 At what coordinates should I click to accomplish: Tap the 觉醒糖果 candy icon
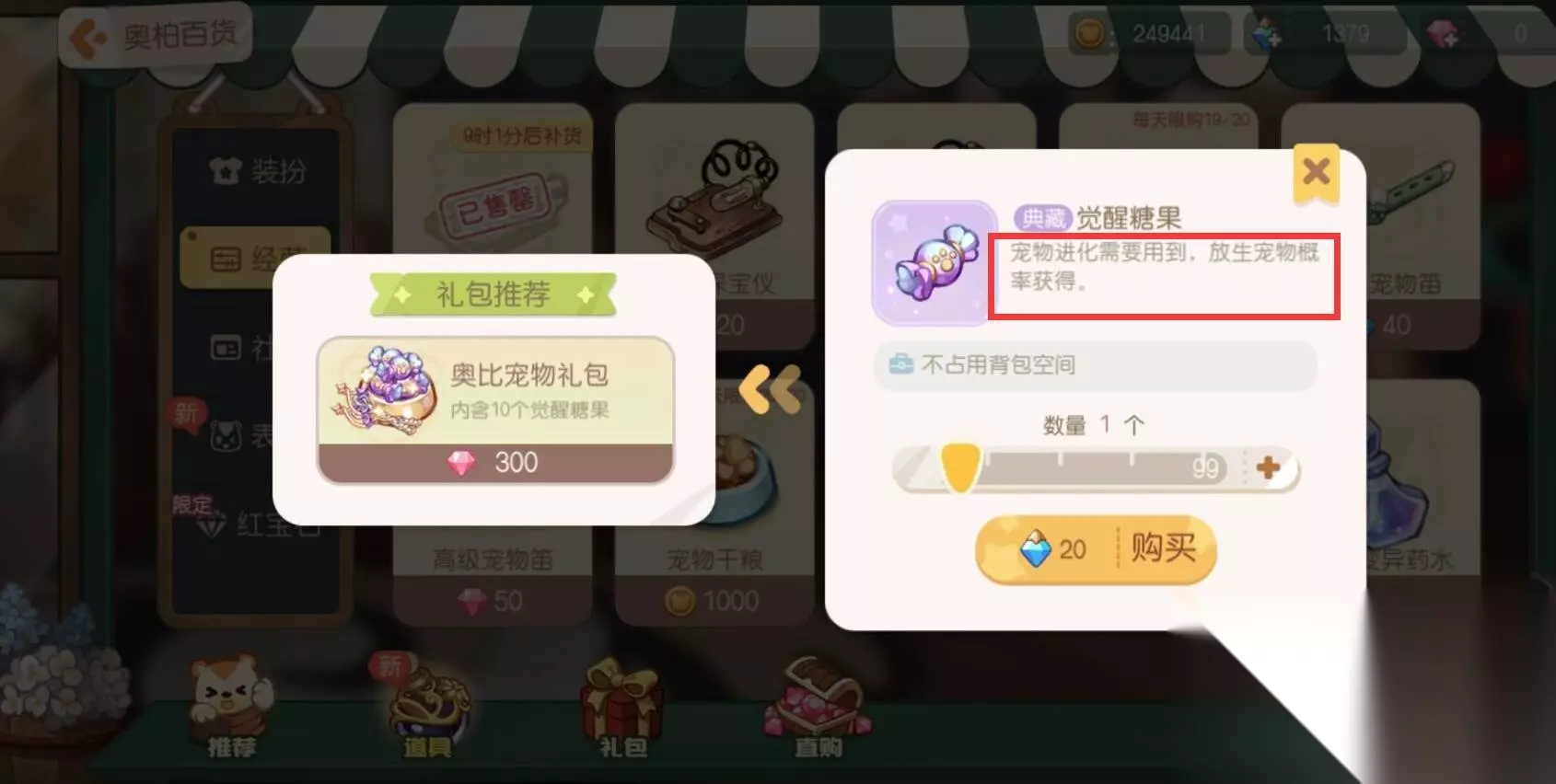tap(935, 263)
